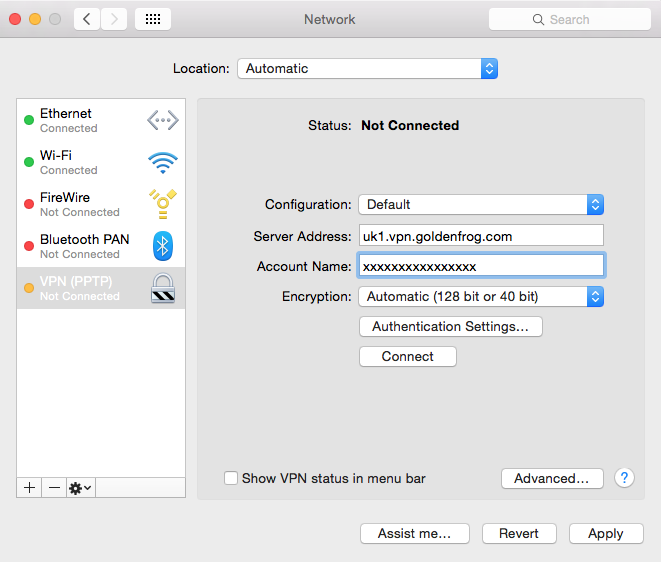The image size is (661, 562).
Task: Open the Encryption dropdown
Action: click(x=481, y=296)
